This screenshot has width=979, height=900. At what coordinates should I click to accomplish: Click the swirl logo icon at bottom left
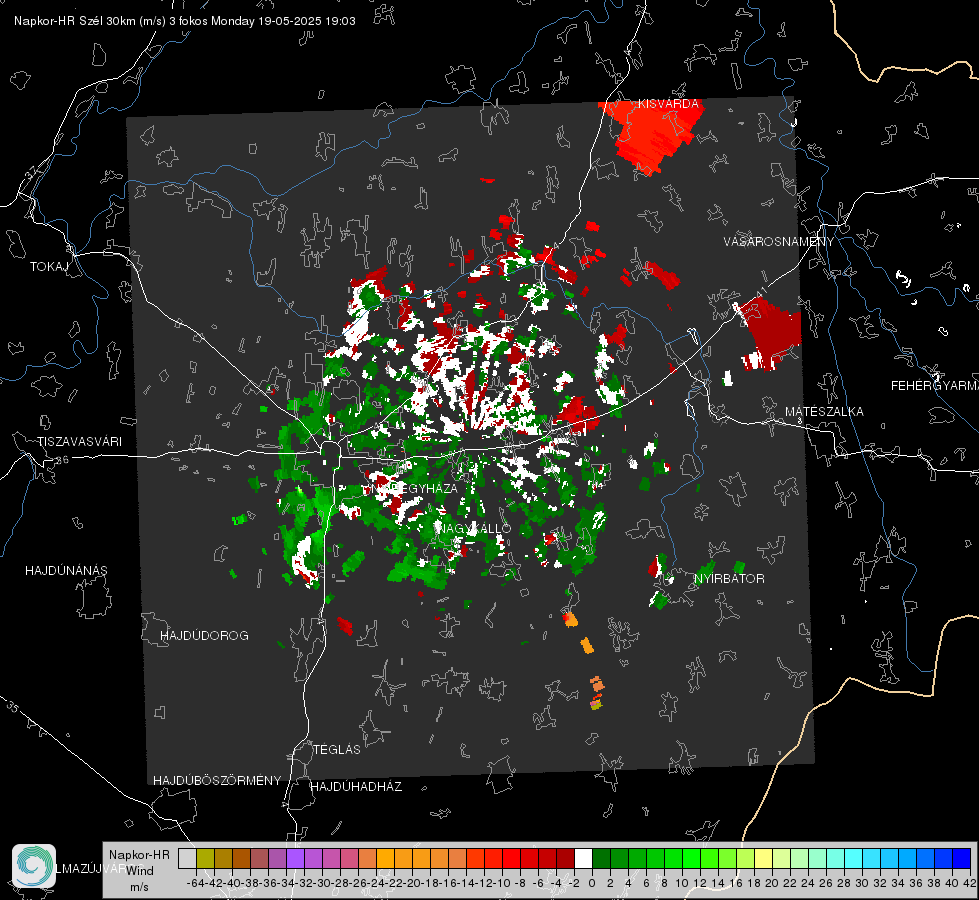[x=34, y=866]
